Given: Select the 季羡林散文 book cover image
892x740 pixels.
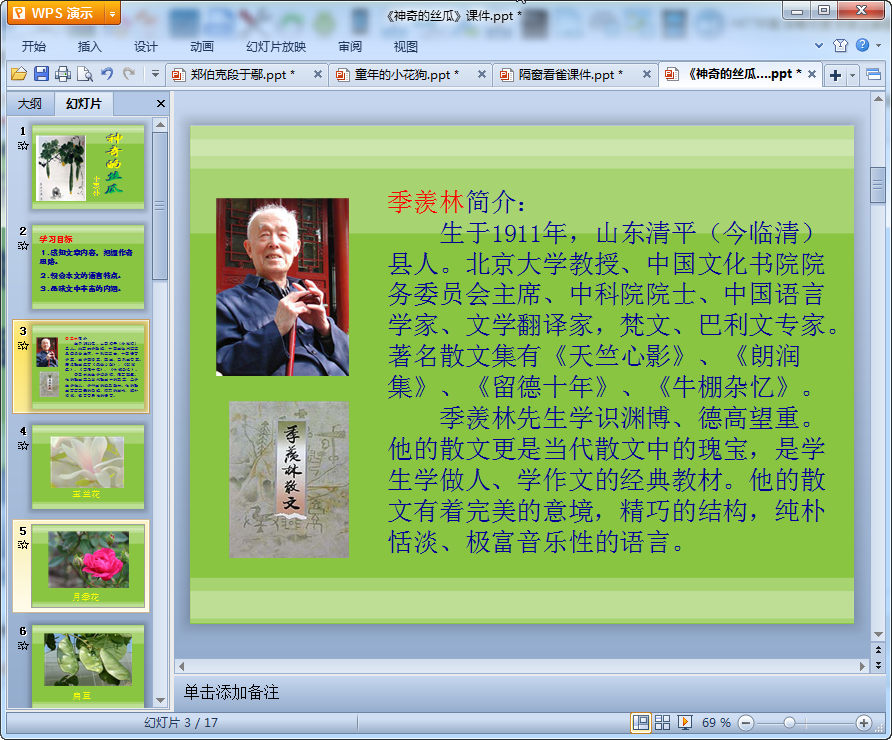Looking at the screenshot, I should coord(289,479).
